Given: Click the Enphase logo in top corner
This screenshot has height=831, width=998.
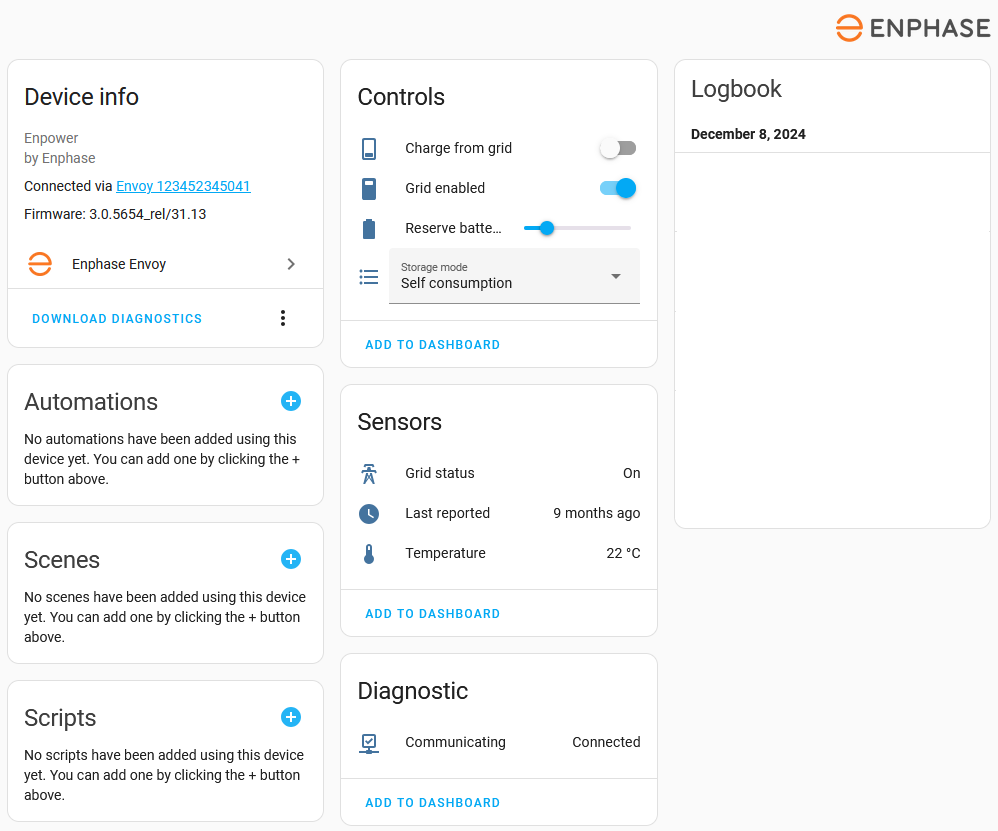Looking at the screenshot, I should (x=913, y=28).
